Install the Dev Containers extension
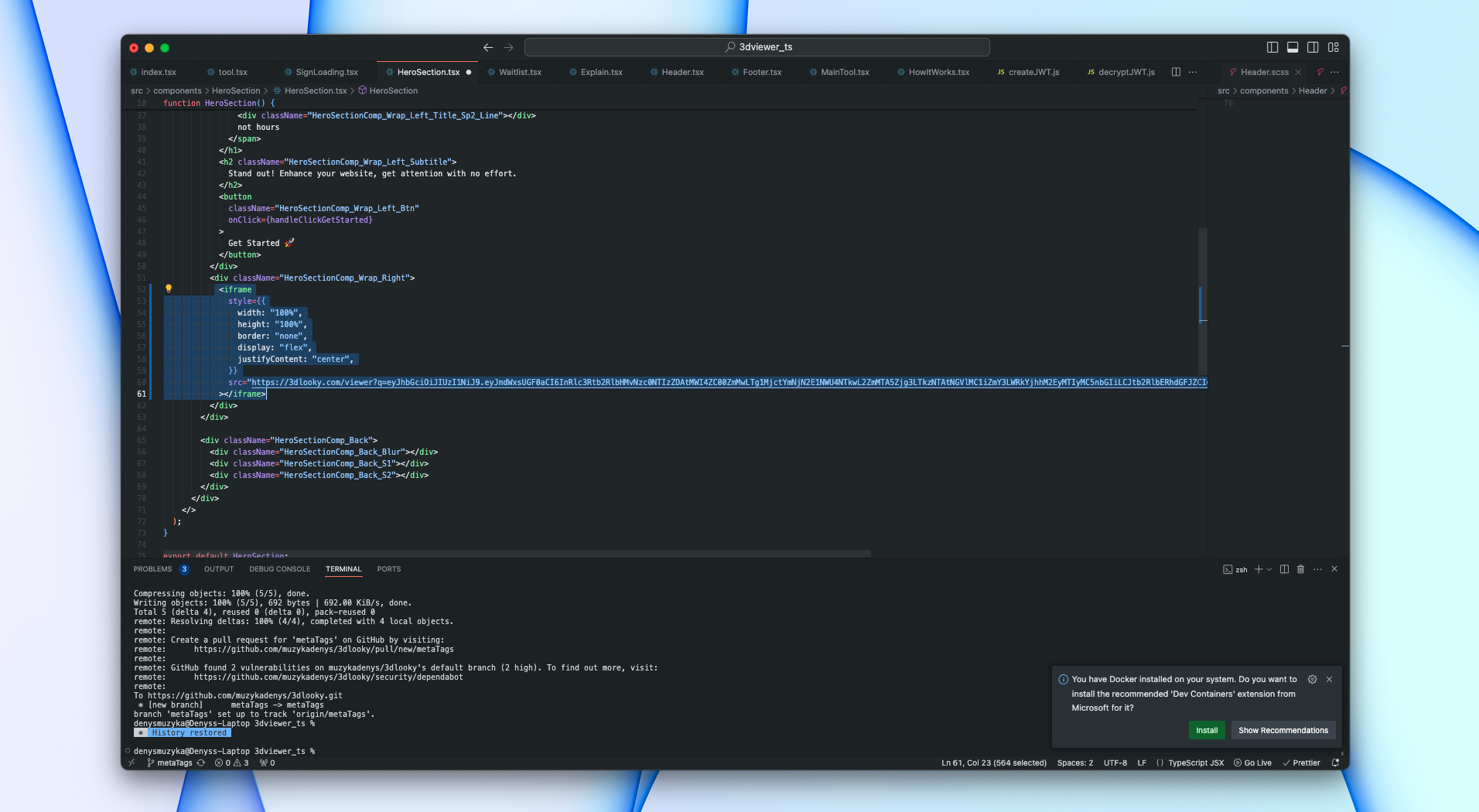 click(1207, 730)
